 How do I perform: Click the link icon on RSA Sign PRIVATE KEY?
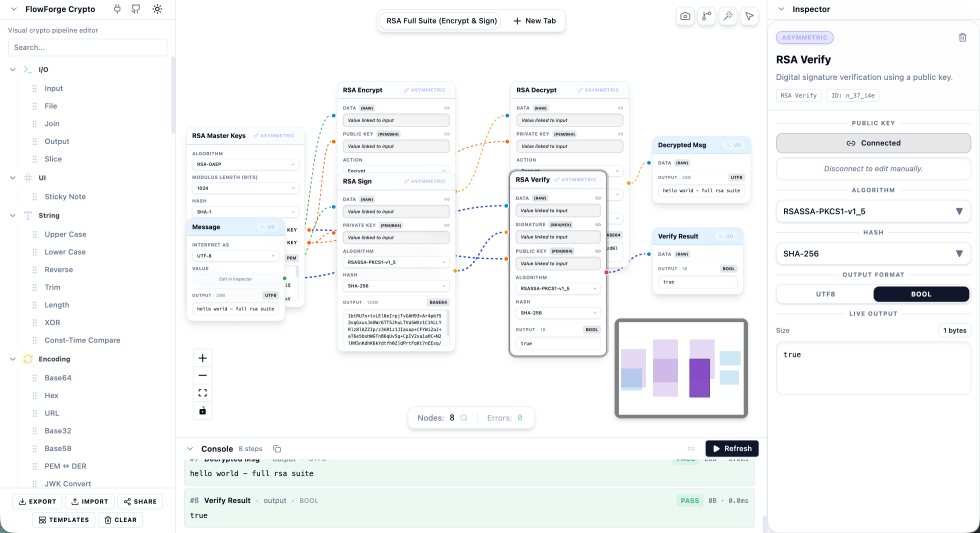click(x=447, y=225)
